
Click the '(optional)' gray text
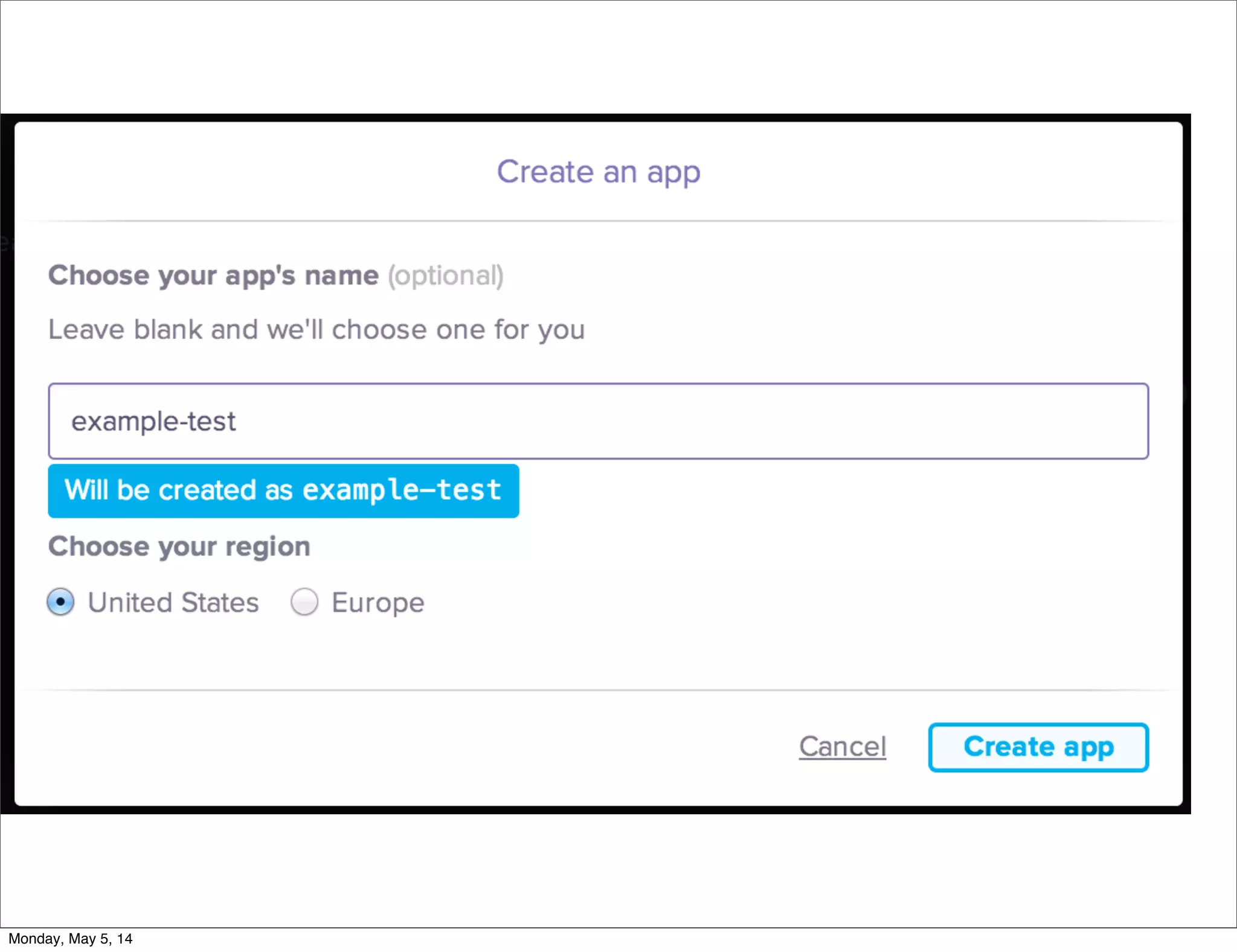pyautogui.click(x=446, y=276)
